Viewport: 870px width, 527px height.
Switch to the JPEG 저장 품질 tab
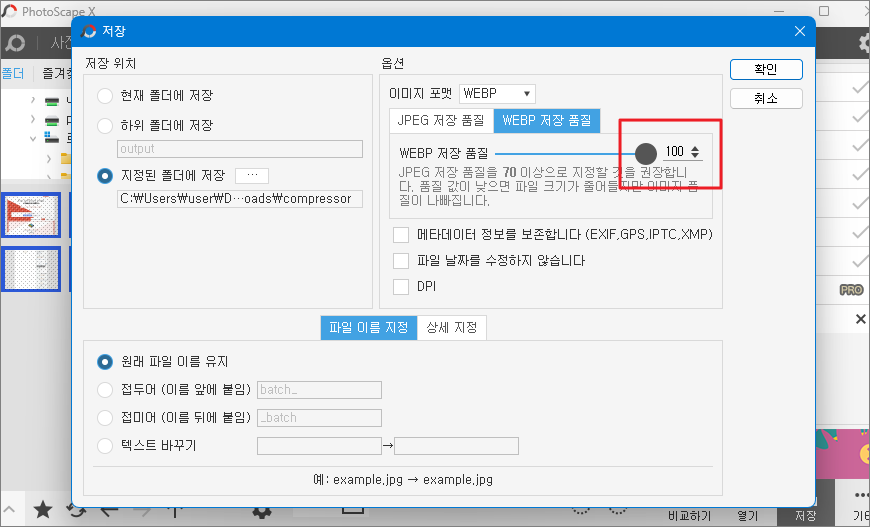440,121
